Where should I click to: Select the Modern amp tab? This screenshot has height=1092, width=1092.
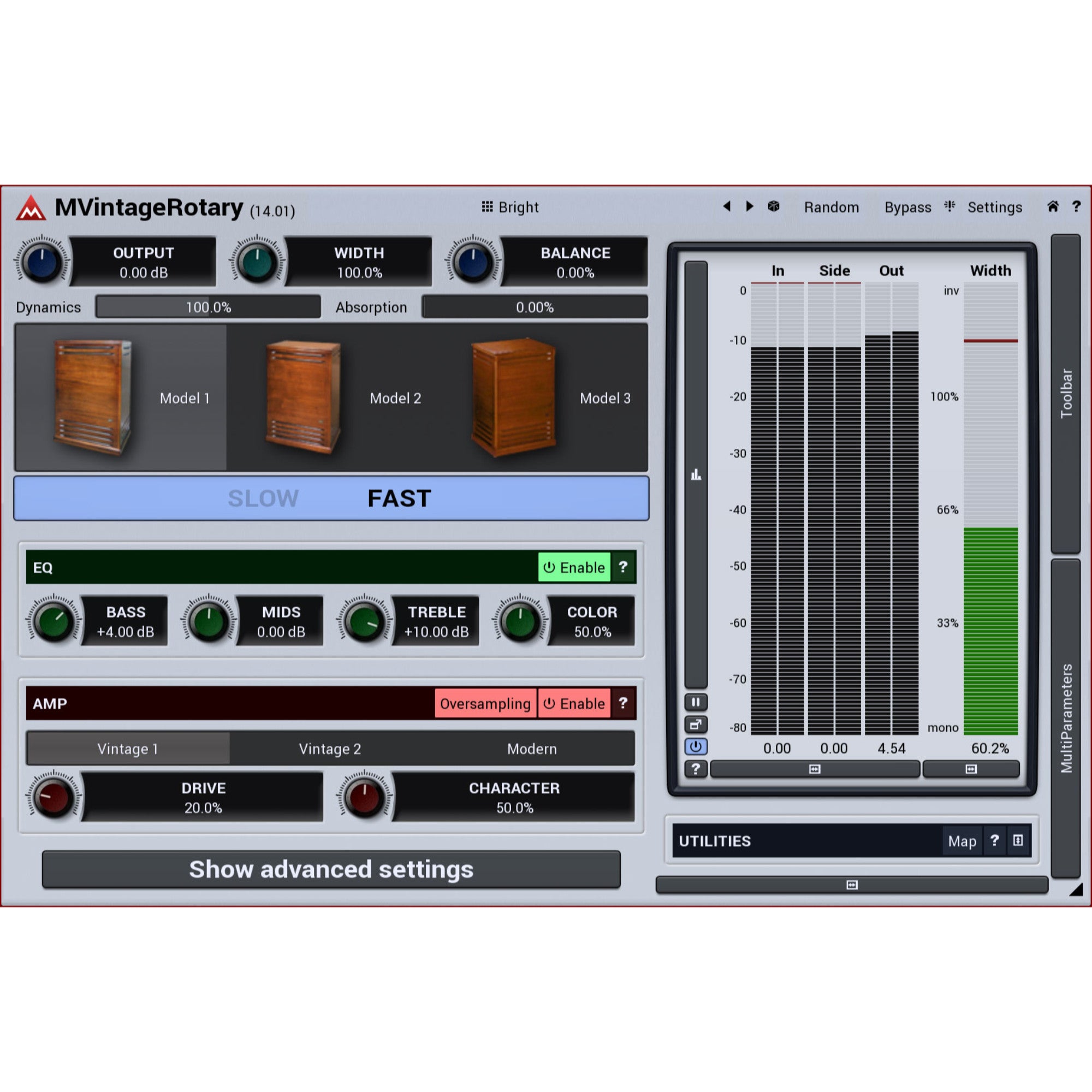coord(532,749)
